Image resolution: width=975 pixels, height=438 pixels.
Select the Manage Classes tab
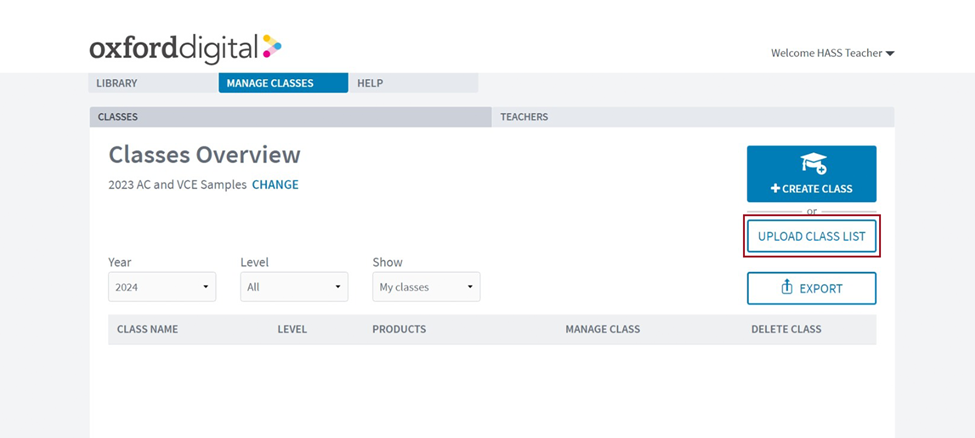pyautogui.click(x=283, y=83)
